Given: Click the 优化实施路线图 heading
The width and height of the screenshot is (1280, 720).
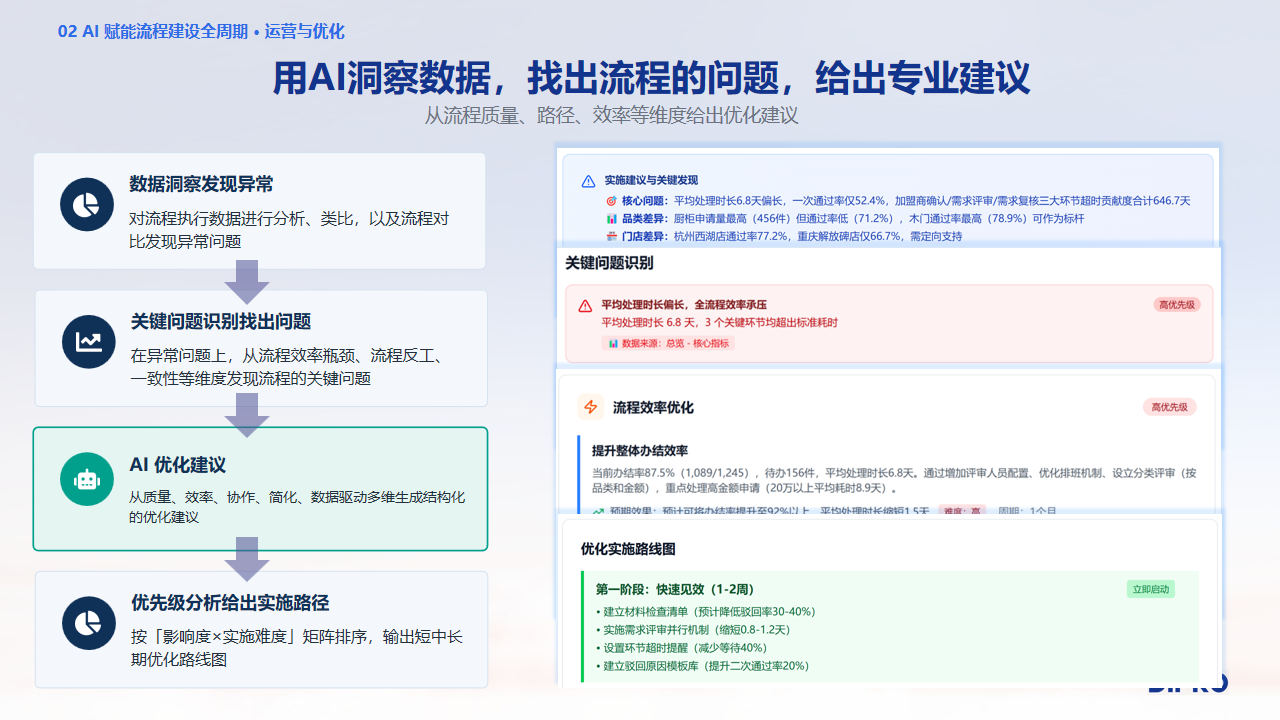Looking at the screenshot, I should pyautogui.click(x=628, y=549).
